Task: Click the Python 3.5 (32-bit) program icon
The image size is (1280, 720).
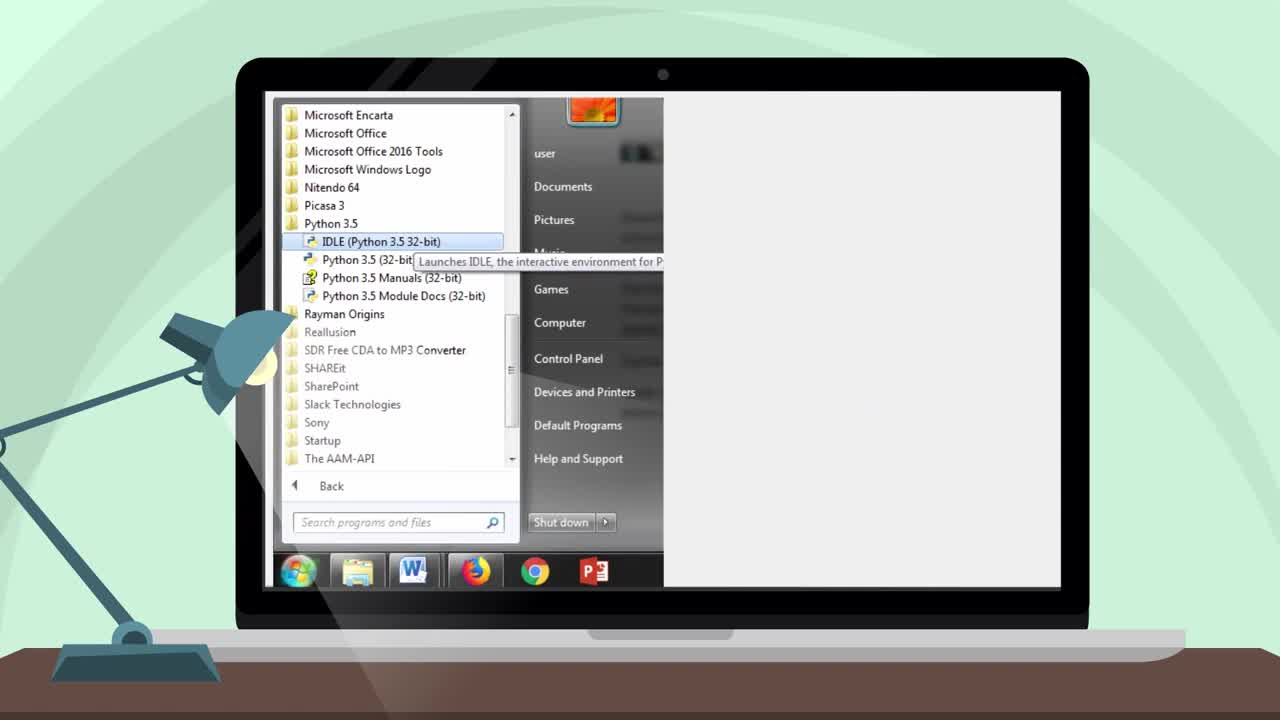Action: [x=311, y=260]
